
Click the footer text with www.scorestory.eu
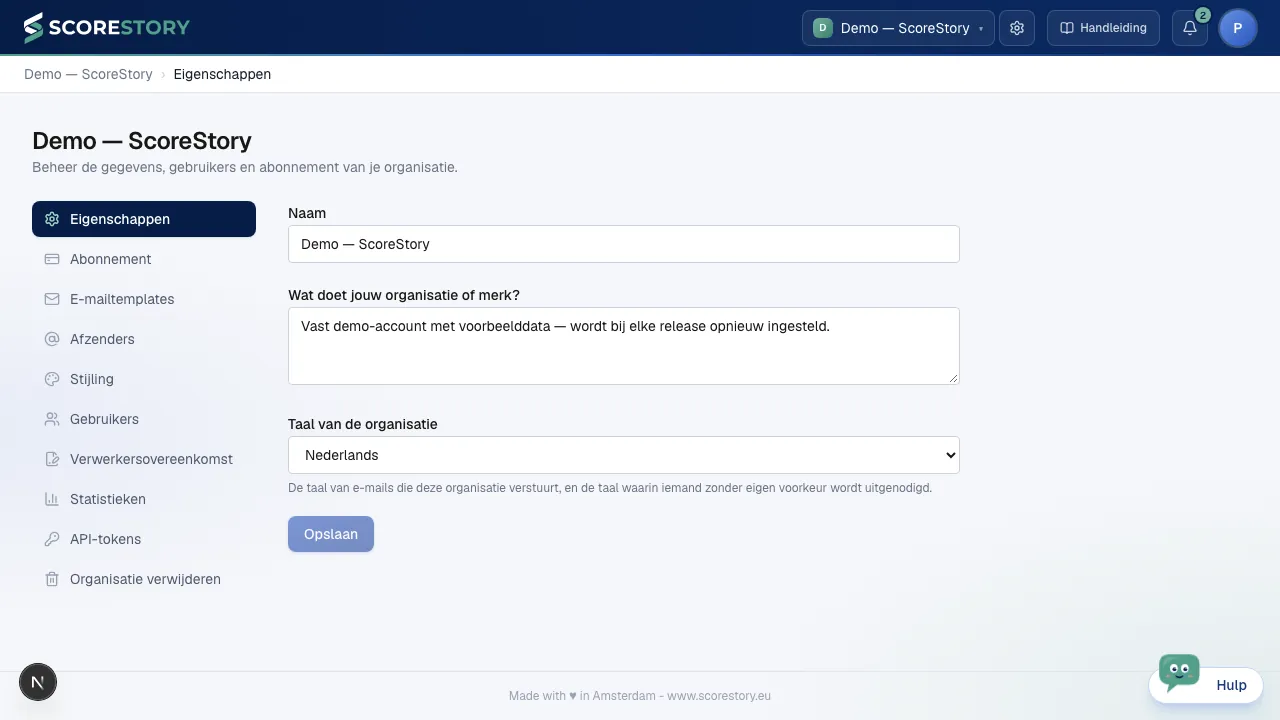[640, 696]
